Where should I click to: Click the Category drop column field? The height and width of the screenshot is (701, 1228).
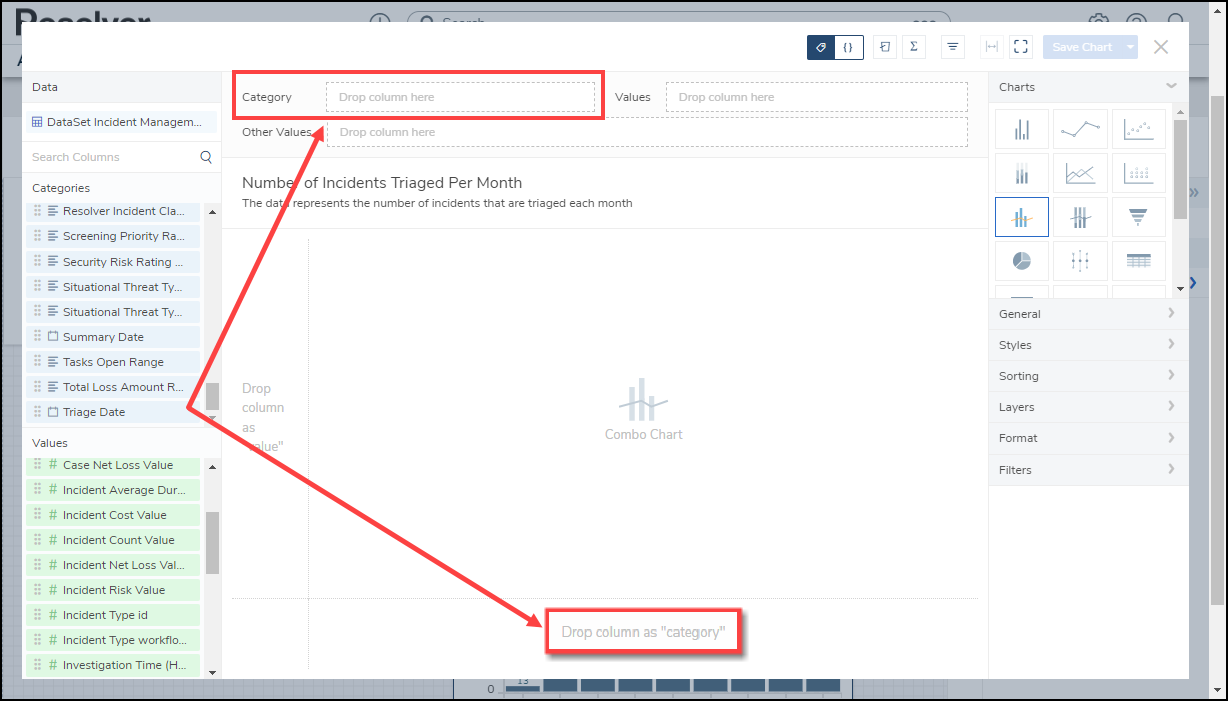pos(460,97)
